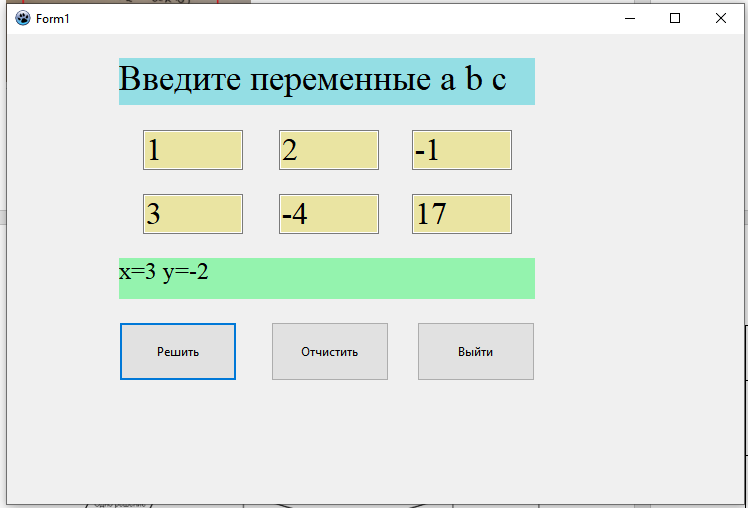Click the Выйти button

click(x=476, y=352)
